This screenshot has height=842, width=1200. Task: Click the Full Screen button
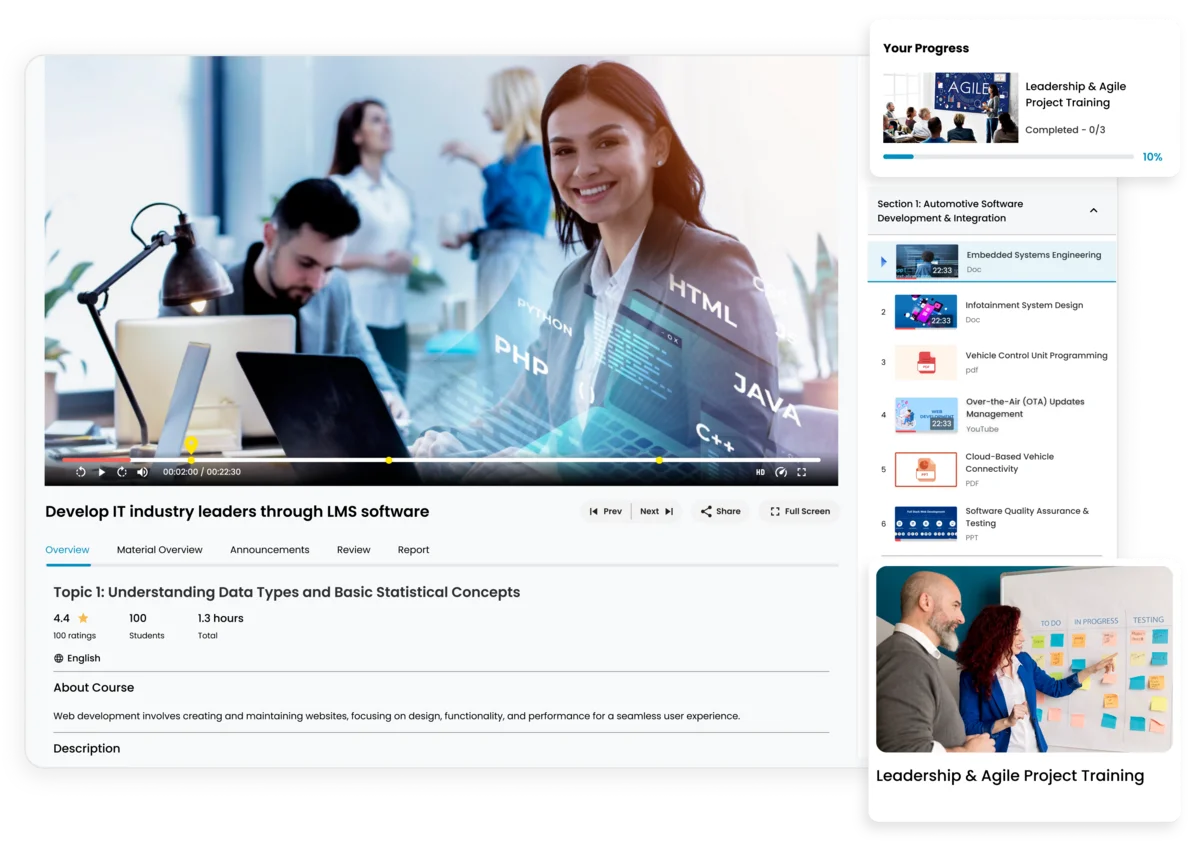(x=798, y=511)
